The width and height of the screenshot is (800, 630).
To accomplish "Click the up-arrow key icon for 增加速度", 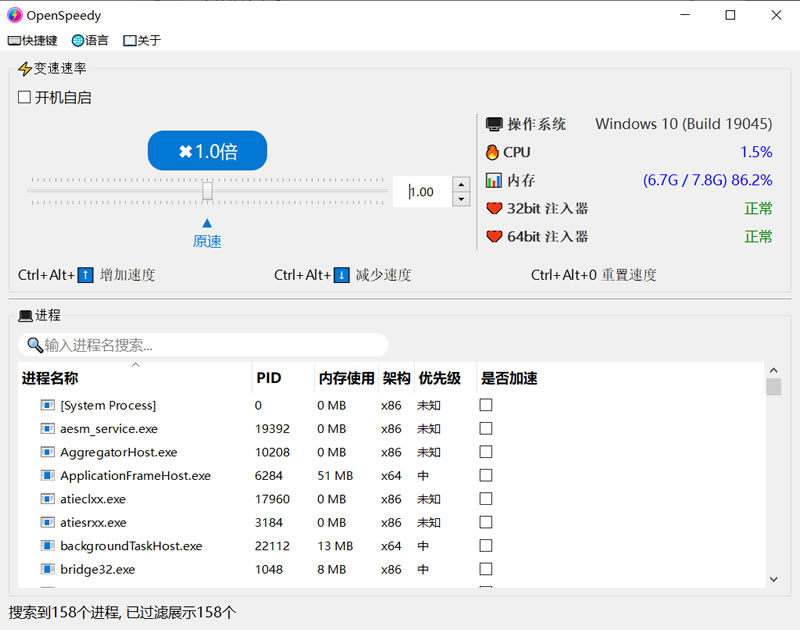I will [x=85, y=275].
